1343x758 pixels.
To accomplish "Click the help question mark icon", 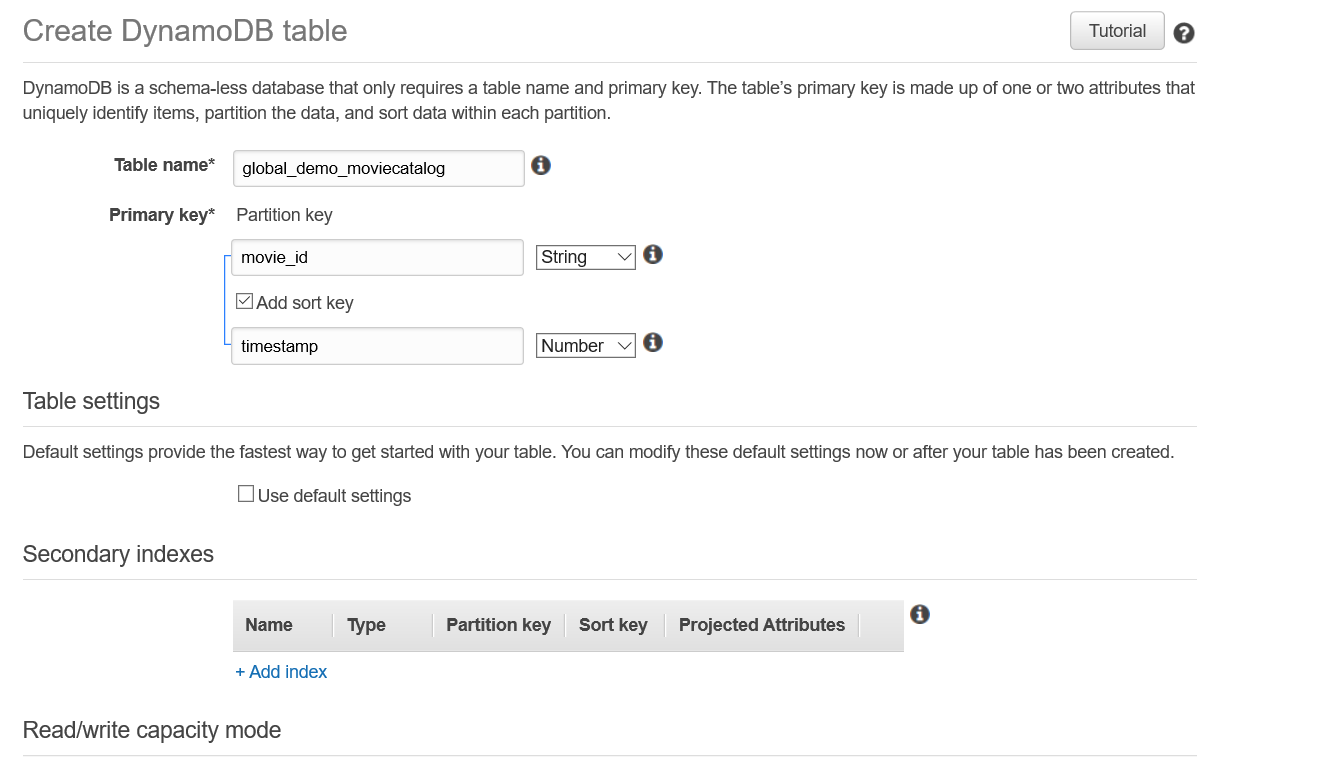I will 1184,33.
